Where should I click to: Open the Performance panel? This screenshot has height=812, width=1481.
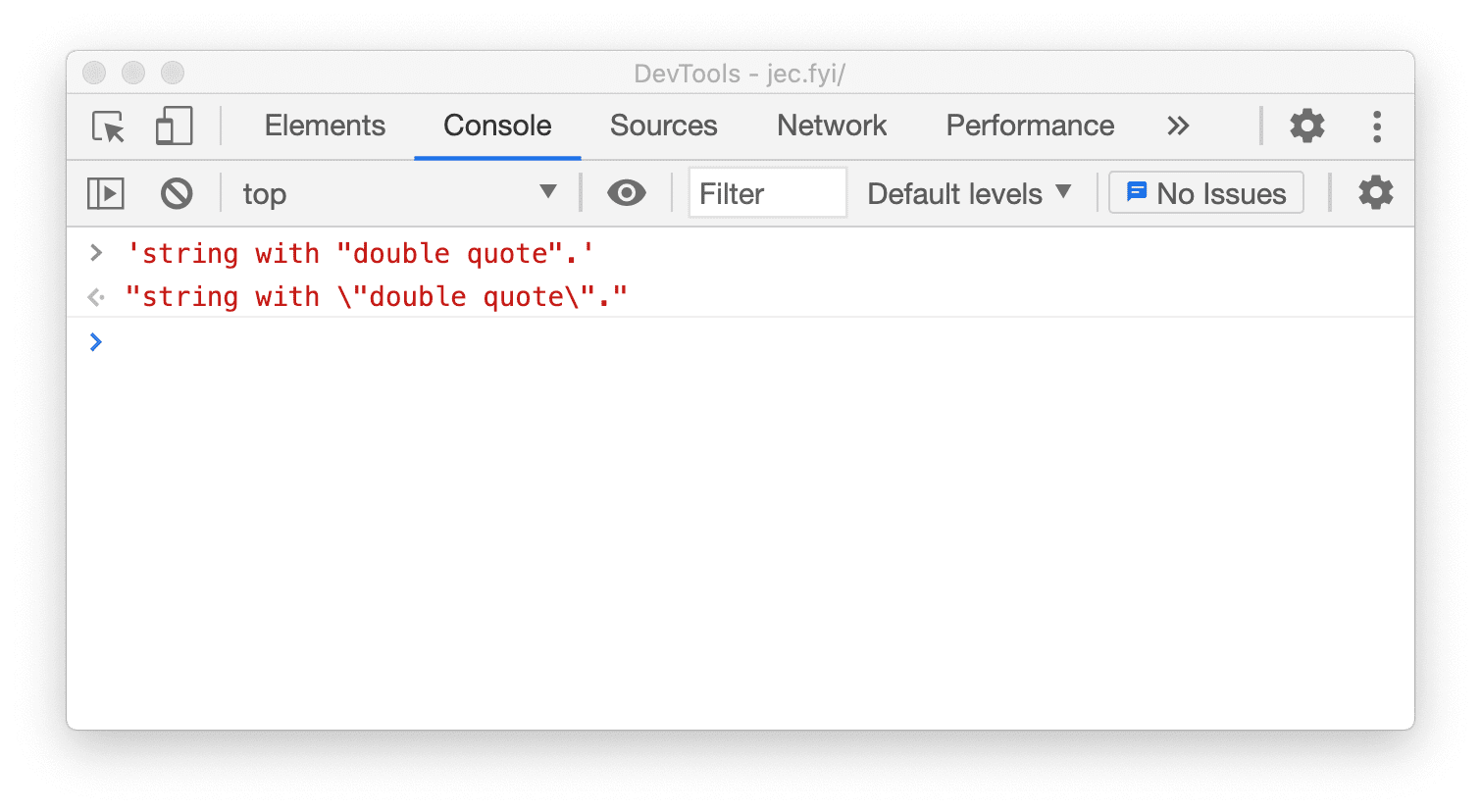[1029, 126]
